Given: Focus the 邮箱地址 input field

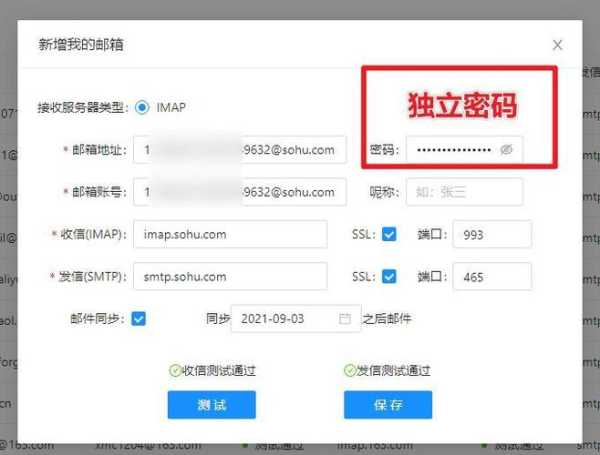Looking at the screenshot, I should tap(239, 150).
